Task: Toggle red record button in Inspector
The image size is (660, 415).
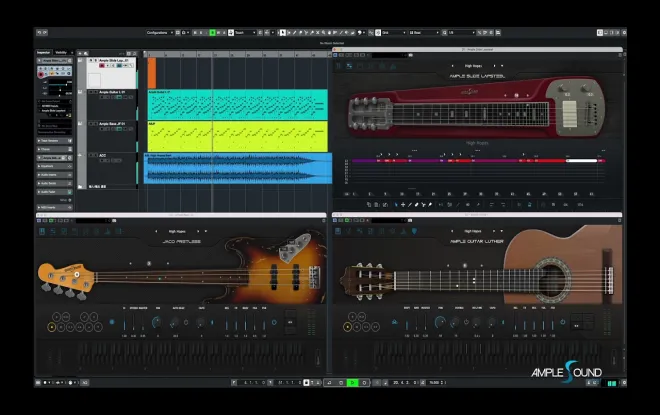Action: (41, 75)
